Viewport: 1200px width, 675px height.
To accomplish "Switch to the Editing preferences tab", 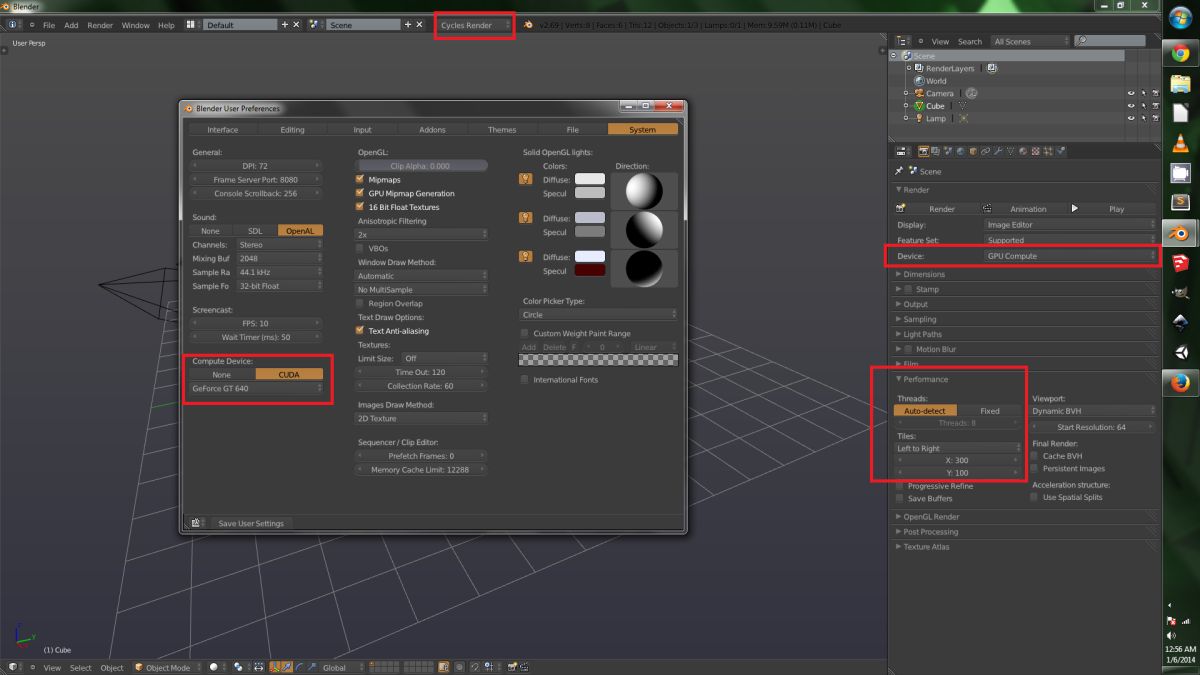I will [292, 130].
